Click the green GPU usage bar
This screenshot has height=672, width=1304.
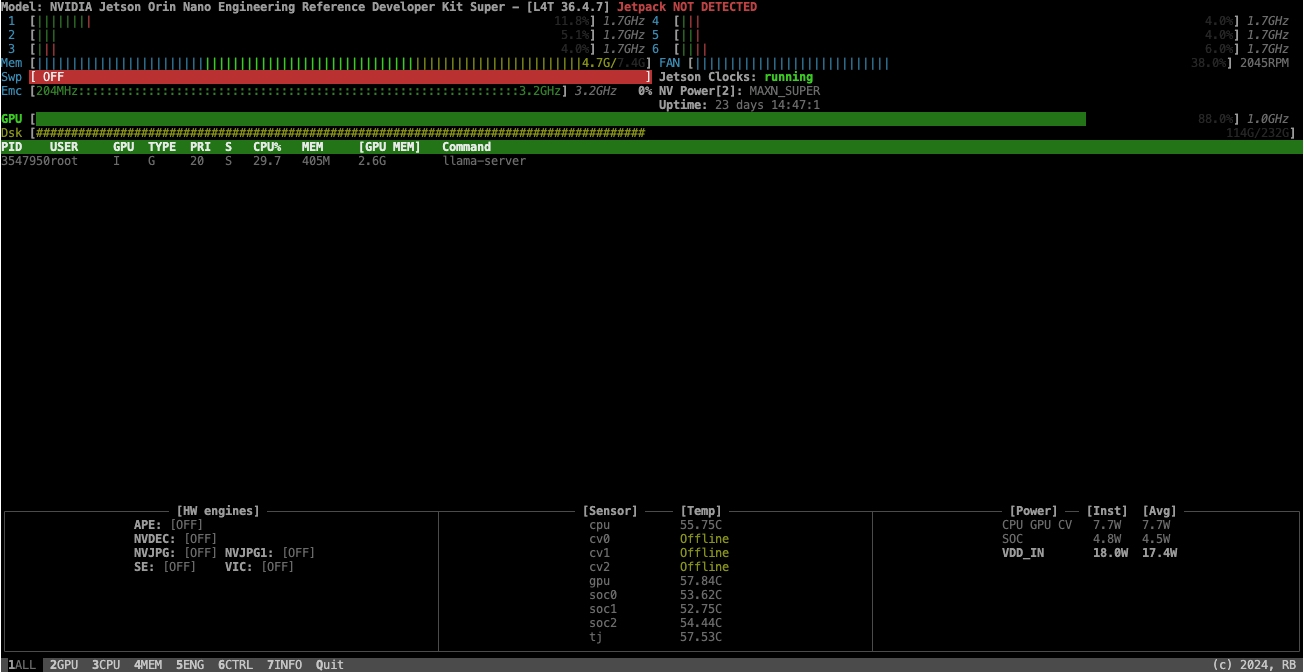click(560, 119)
